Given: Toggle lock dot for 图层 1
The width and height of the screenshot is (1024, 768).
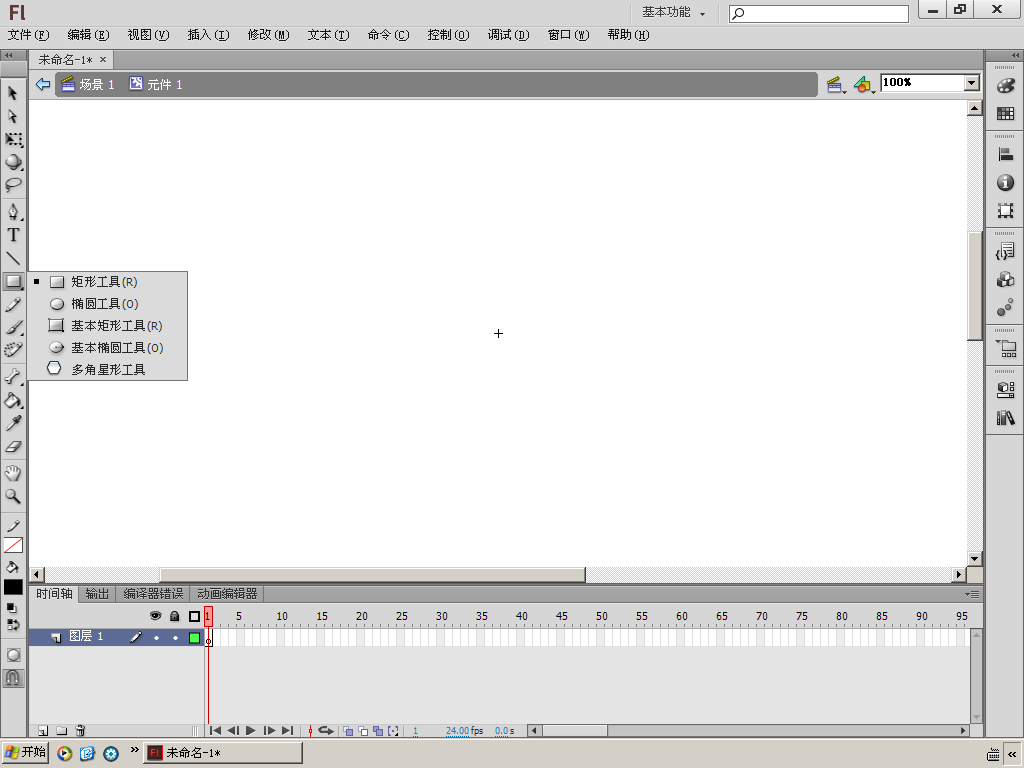Looking at the screenshot, I should tap(175, 637).
